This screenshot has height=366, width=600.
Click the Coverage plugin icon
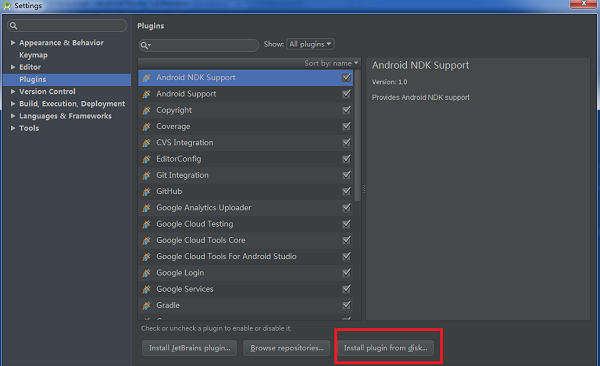pyautogui.click(x=147, y=127)
